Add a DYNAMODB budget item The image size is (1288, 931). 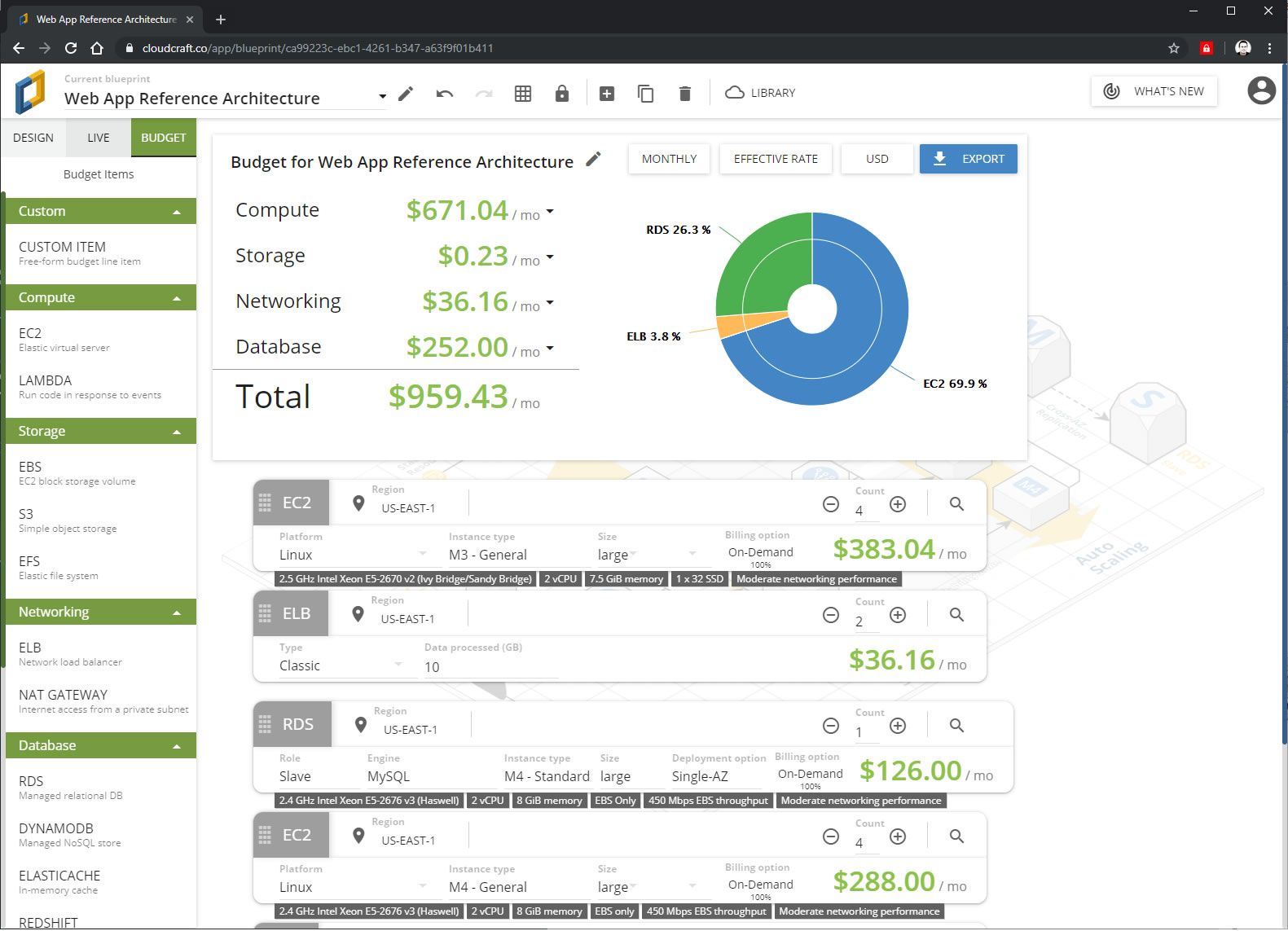101,835
